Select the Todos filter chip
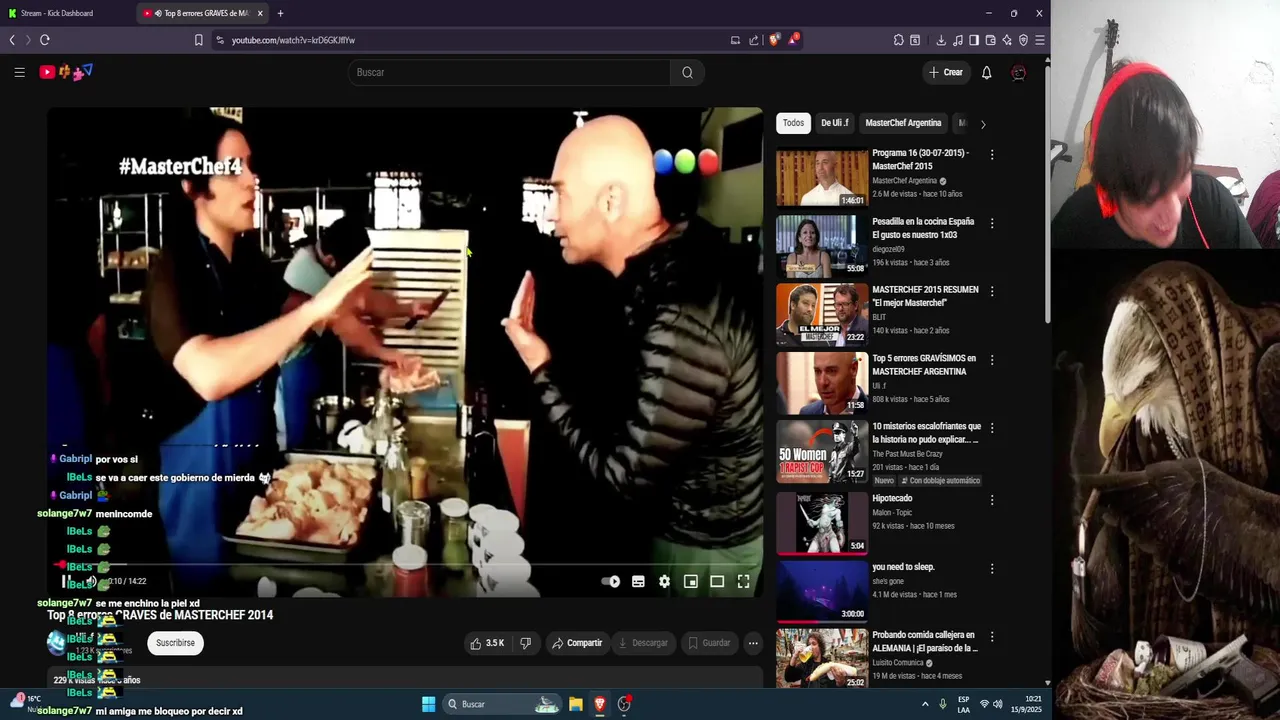 point(793,123)
